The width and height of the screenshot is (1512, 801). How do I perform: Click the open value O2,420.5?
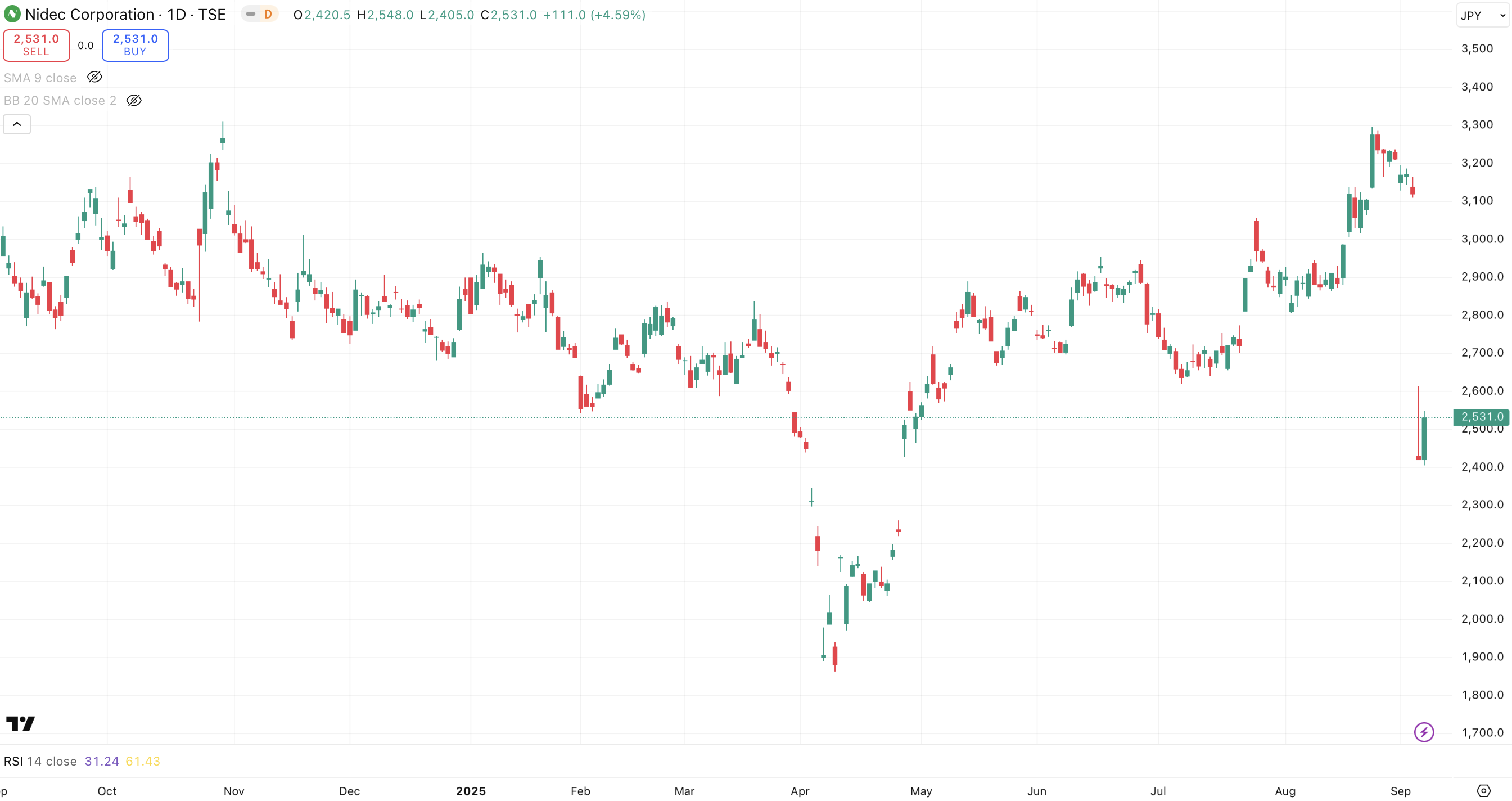(322, 15)
